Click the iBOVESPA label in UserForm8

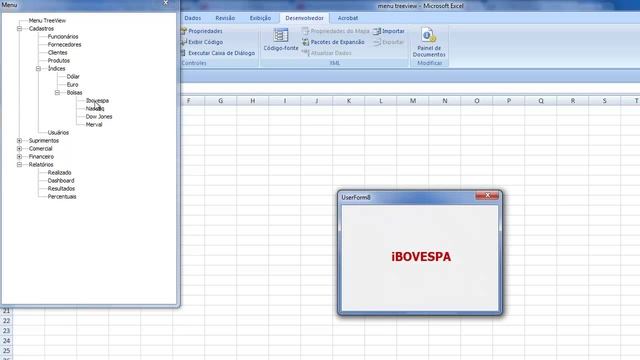point(421,257)
